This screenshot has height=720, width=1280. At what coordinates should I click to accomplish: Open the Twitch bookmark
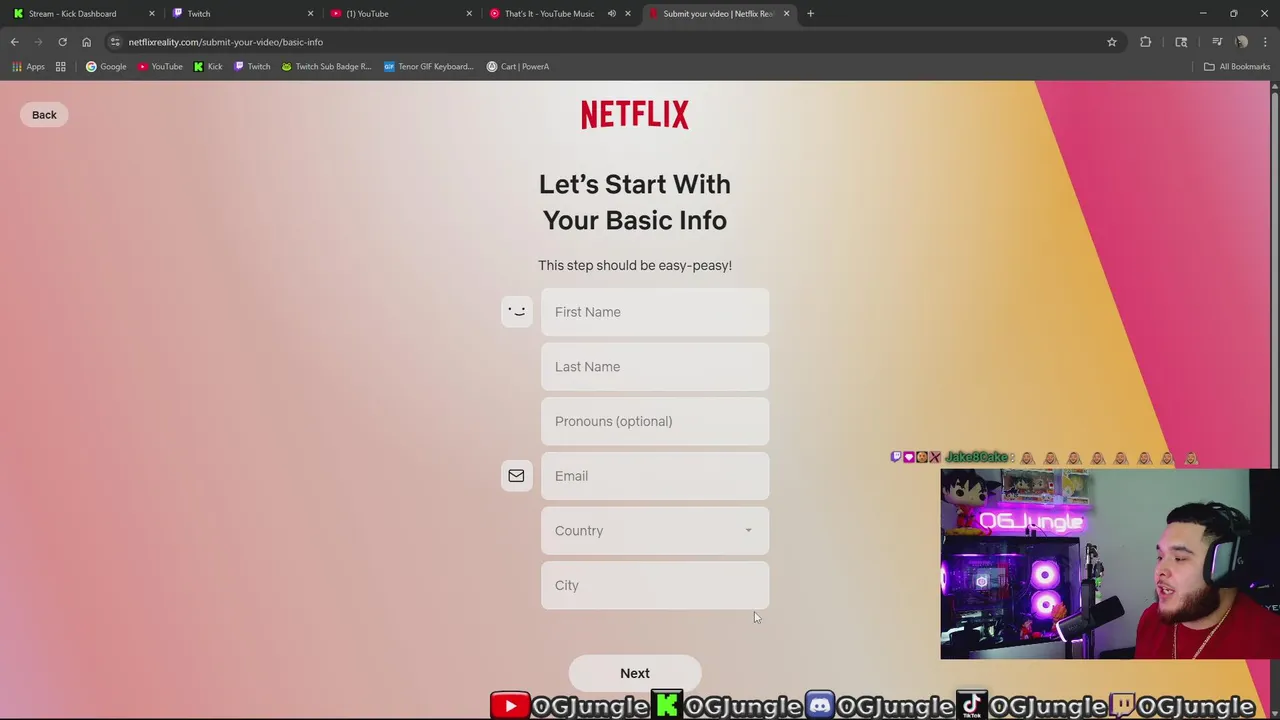pos(252,66)
